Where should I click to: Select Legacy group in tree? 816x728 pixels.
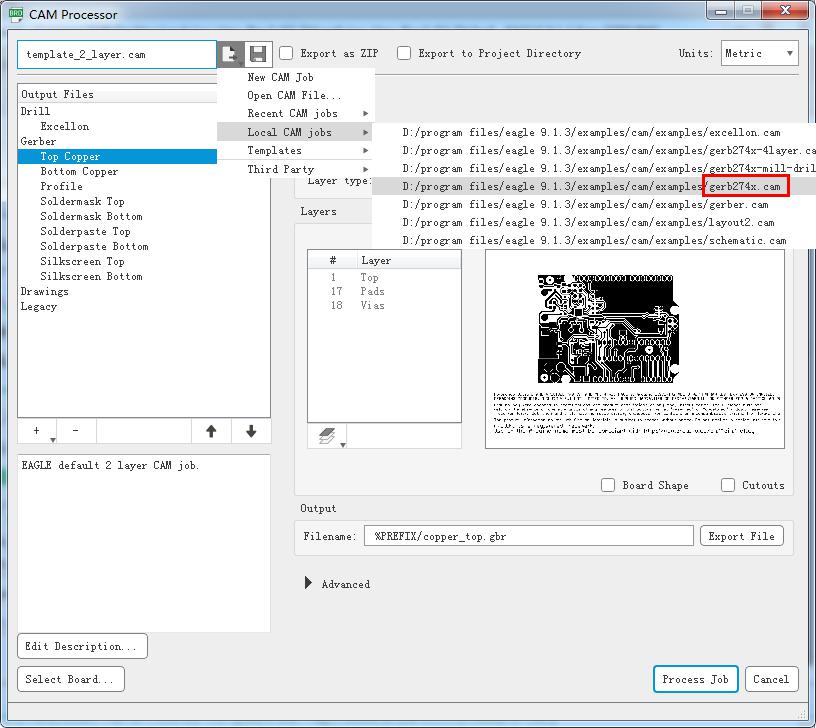[x=39, y=307]
